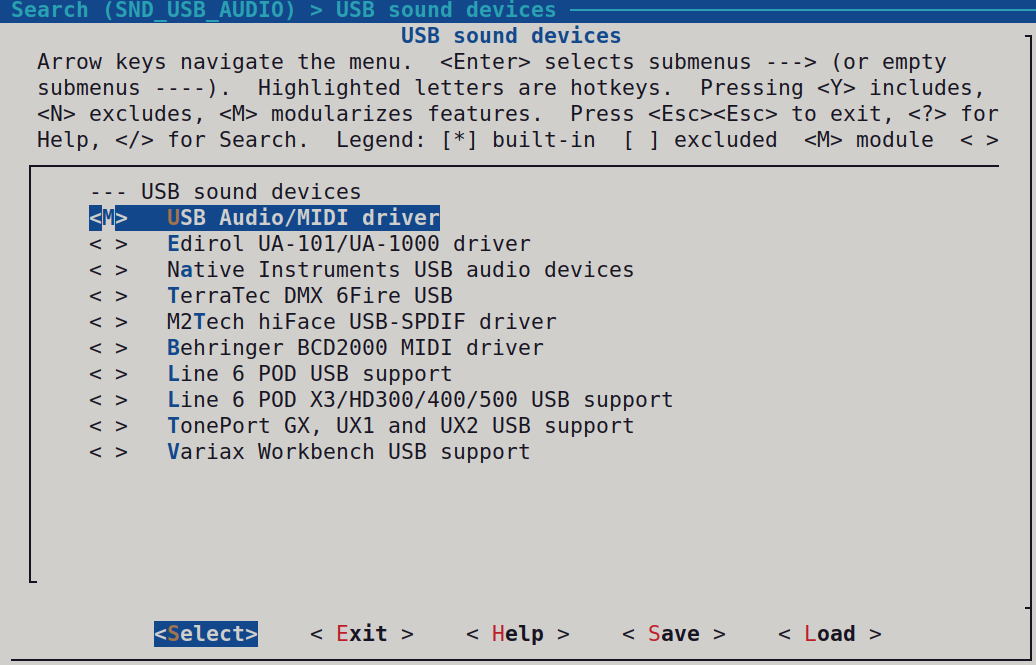Enable the Variax Workbench USB support option

(108, 452)
